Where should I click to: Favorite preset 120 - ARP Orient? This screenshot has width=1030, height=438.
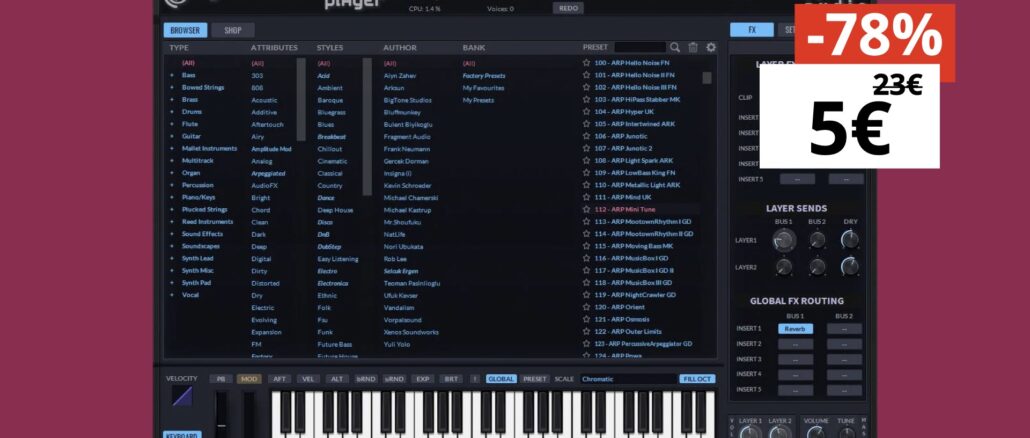tap(586, 307)
